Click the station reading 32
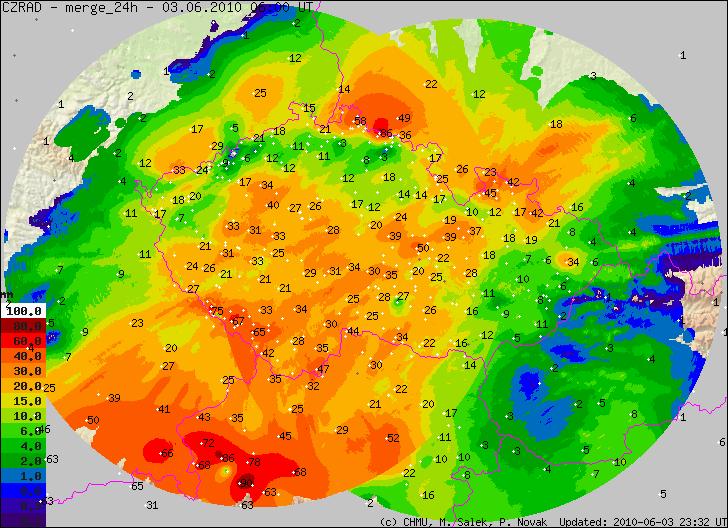Screen dimensions: 728x528 click(313, 385)
